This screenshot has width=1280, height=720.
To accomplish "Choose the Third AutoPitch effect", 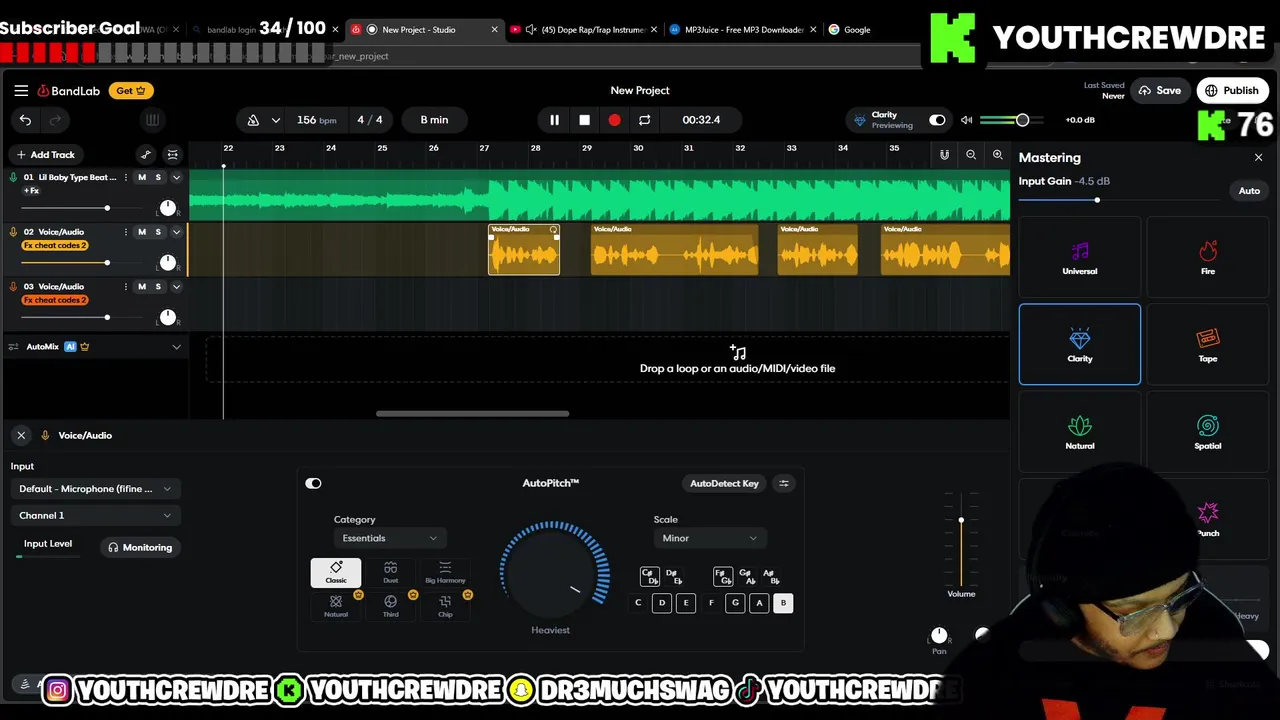I will point(390,606).
